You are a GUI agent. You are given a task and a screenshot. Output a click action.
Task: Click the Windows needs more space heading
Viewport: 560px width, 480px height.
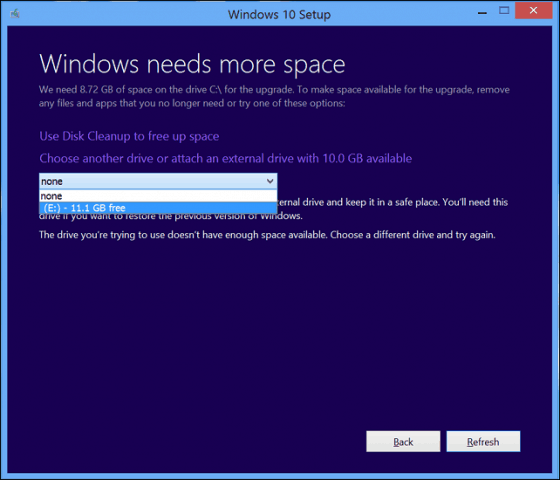pos(192,64)
